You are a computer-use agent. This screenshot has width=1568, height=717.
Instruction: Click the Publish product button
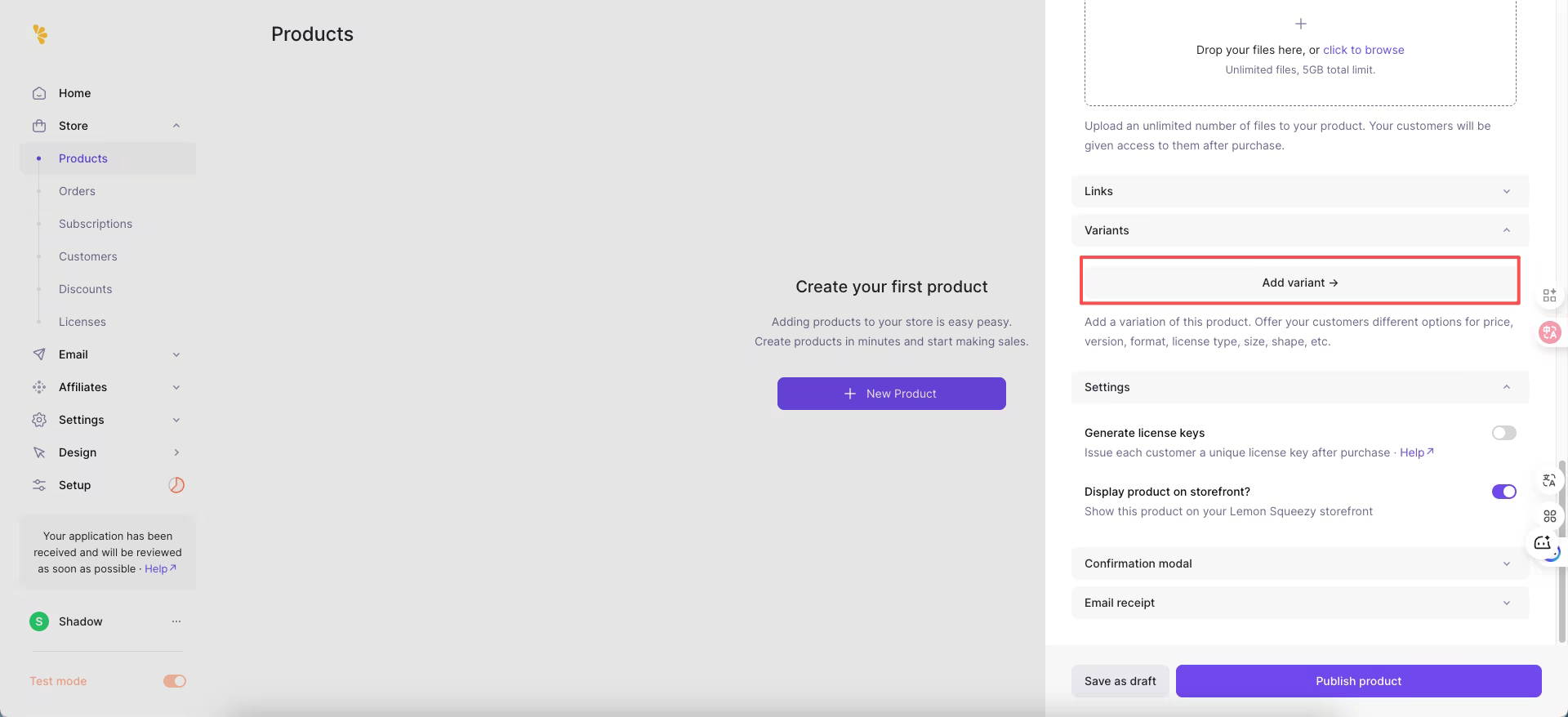(1358, 681)
